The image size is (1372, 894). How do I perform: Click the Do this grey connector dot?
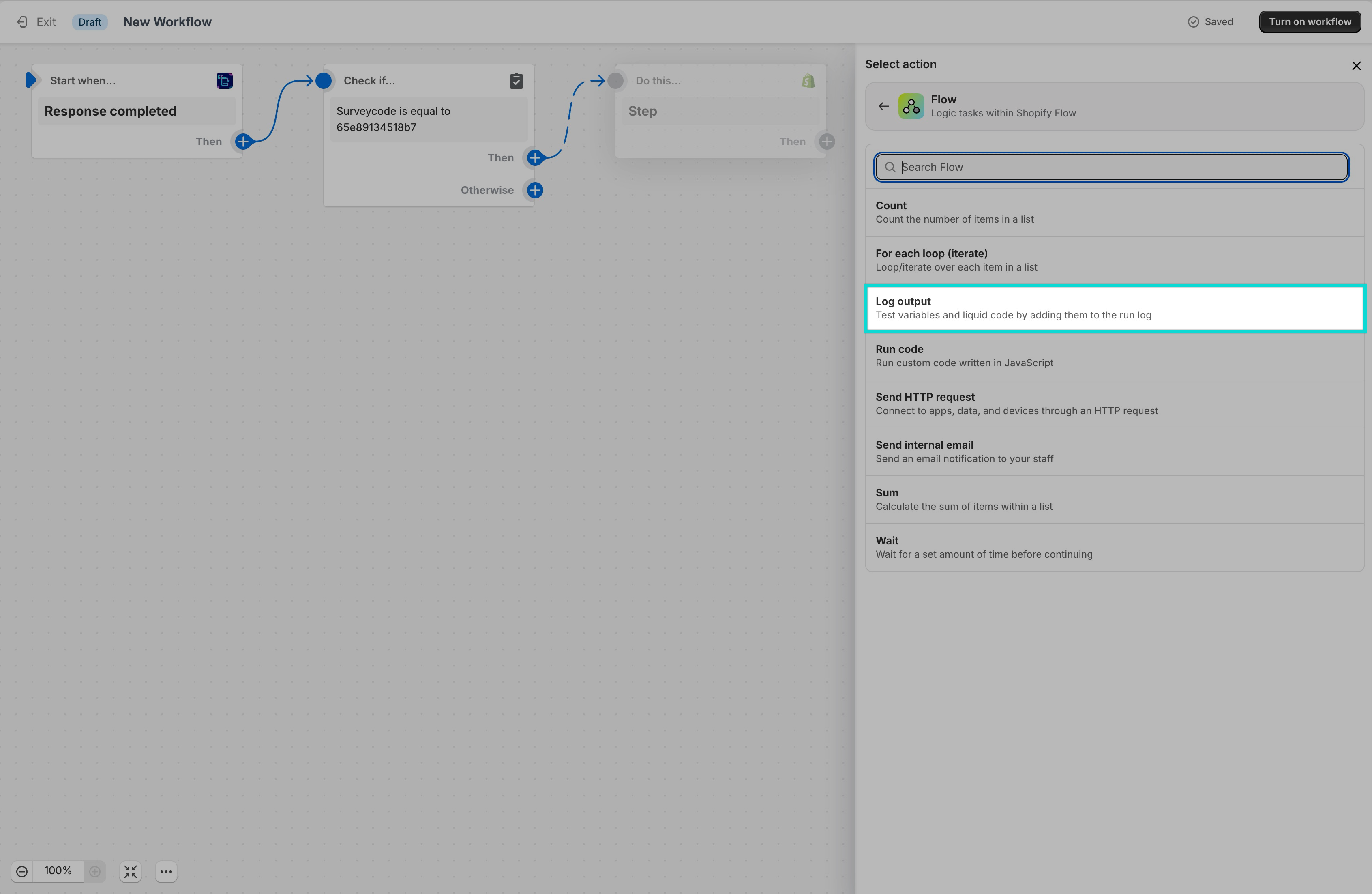pos(616,81)
